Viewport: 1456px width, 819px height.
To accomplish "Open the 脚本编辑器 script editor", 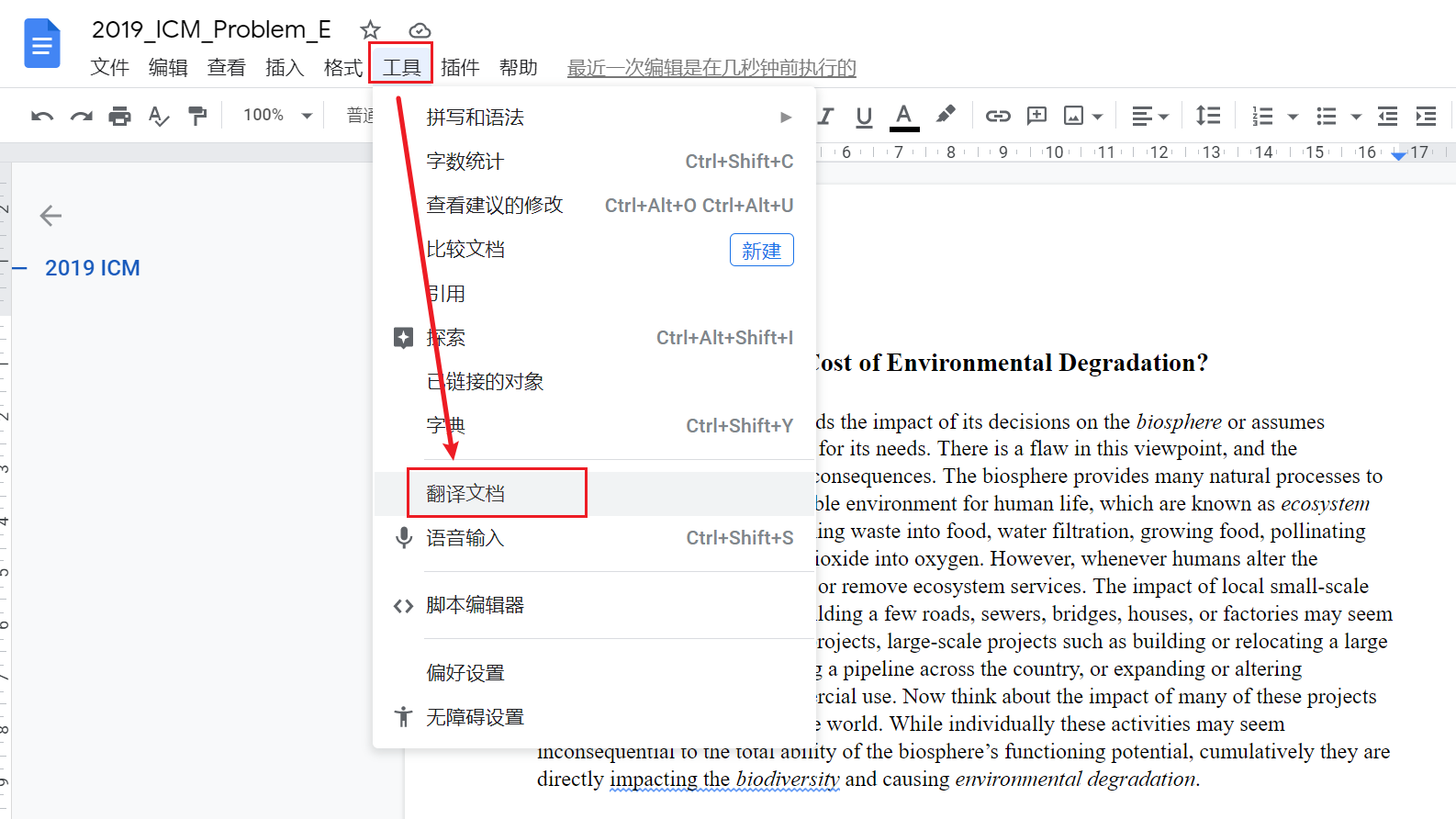I will pyautogui.click(x=595, y=606).
